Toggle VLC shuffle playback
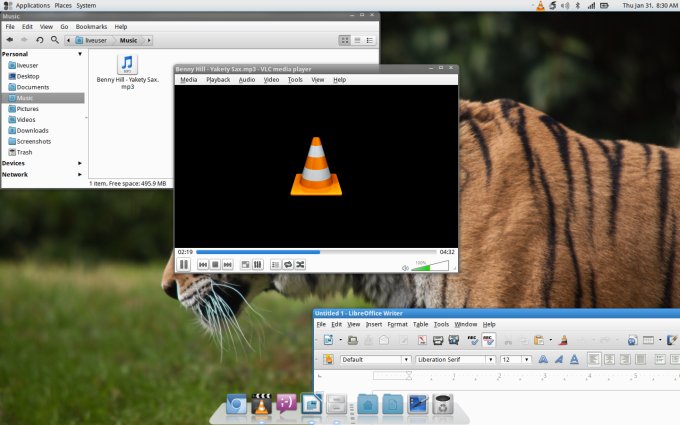The width and height of the screenshot is (680, 425). click(x=300, y=264)
